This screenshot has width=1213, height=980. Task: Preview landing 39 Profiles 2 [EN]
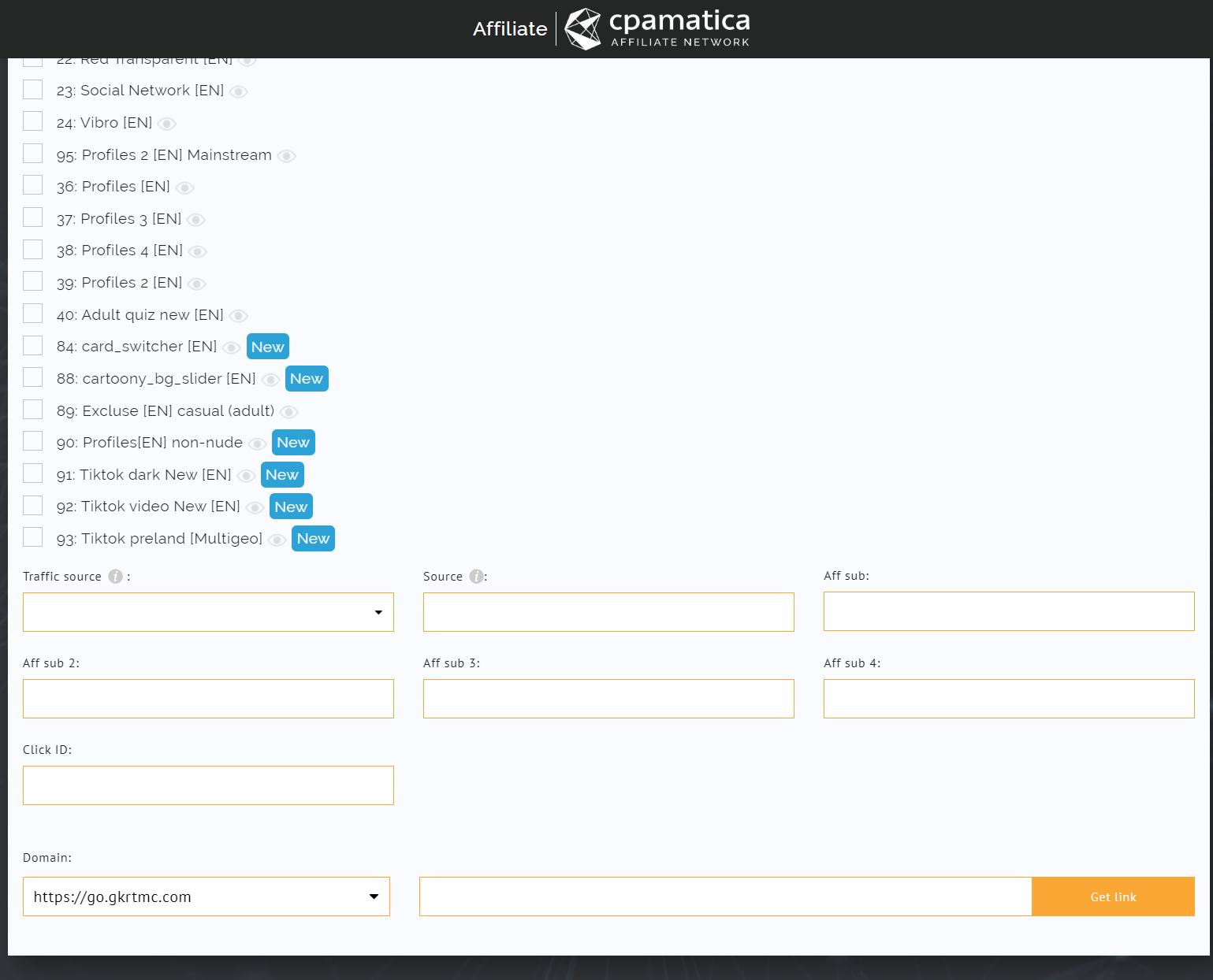197,284
